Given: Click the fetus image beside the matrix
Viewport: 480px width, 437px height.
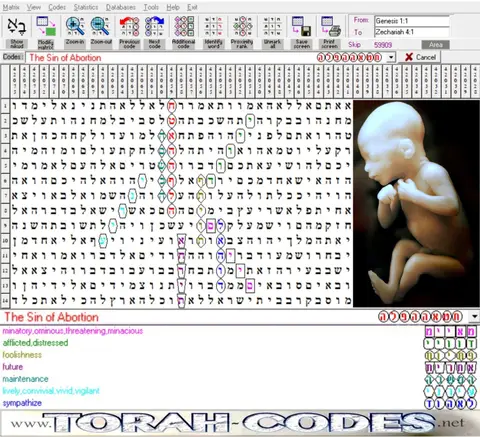Looking at the screenshot, I should coord(416,203).
